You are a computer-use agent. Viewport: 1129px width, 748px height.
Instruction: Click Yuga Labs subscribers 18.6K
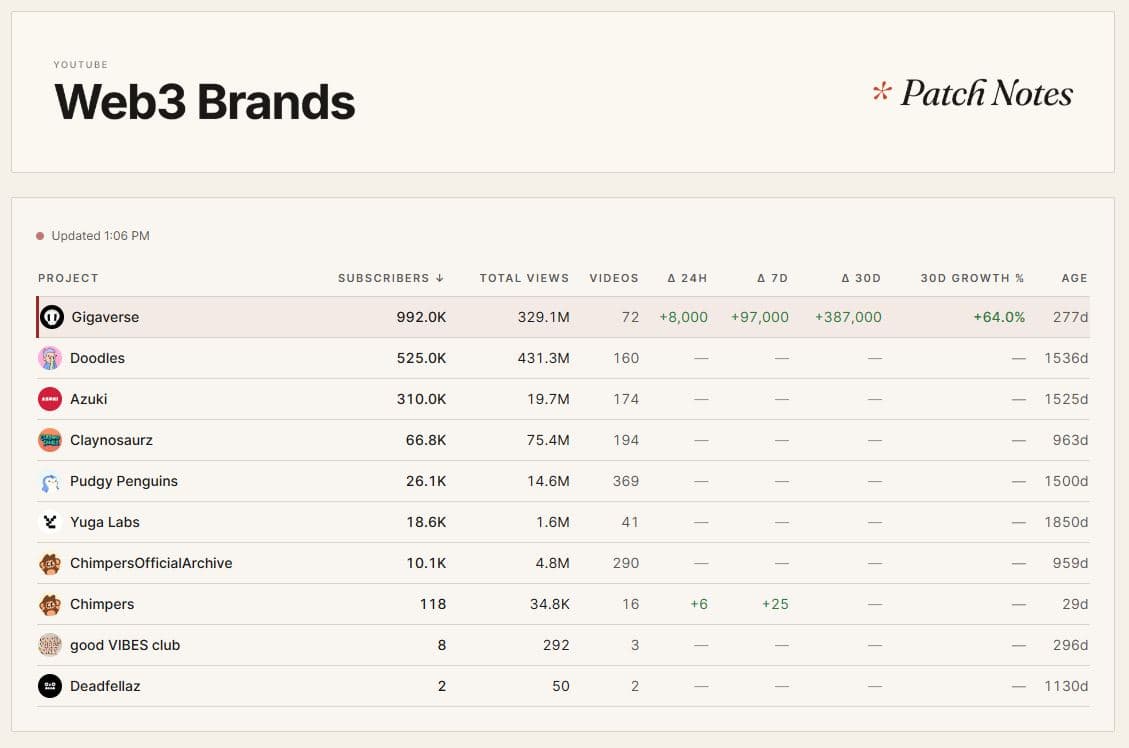[426, 522]
